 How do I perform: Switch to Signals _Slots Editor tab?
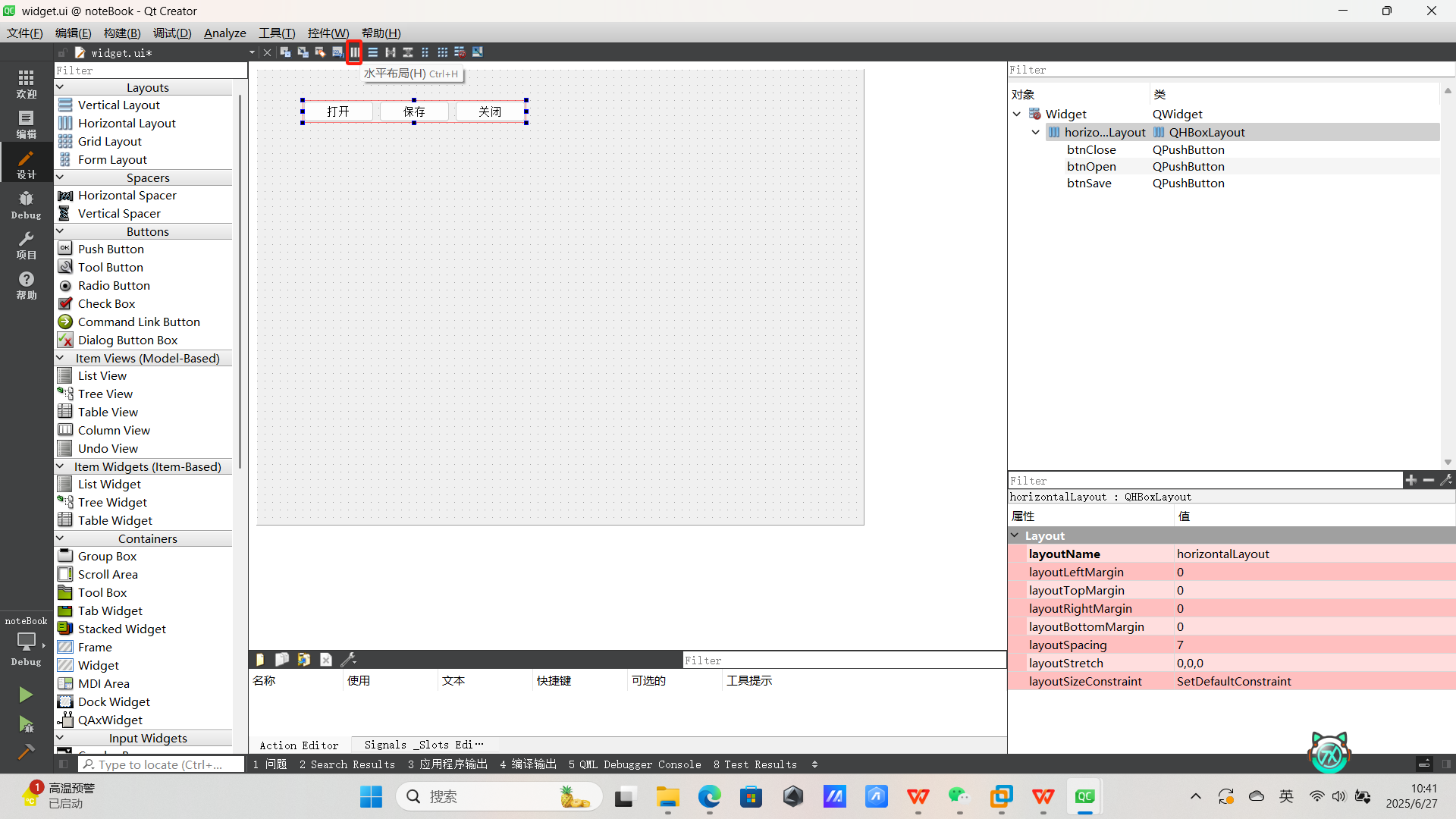click(422, 745)
